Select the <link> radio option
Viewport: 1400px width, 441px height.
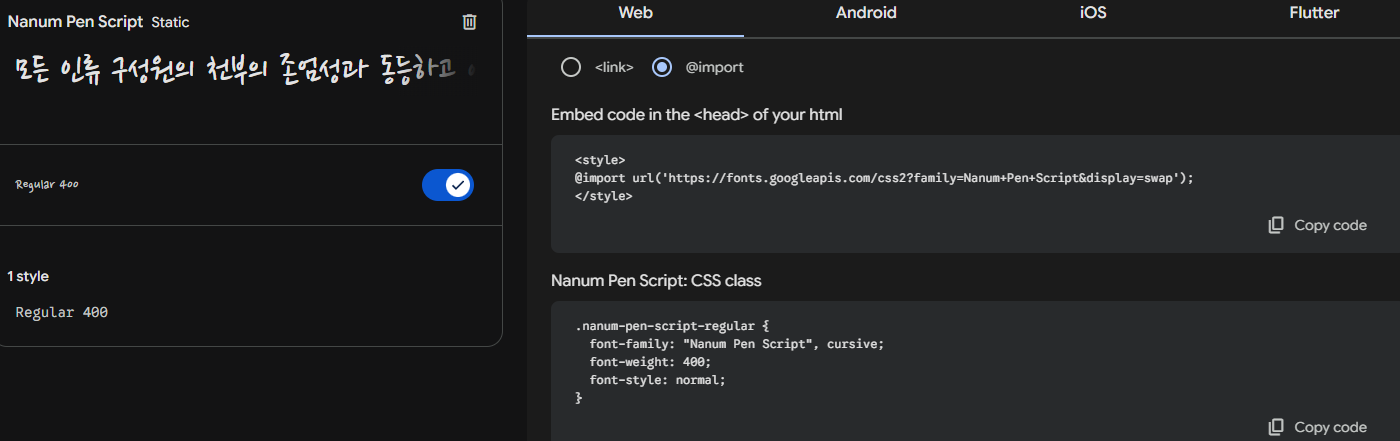(x=571, y=67)
